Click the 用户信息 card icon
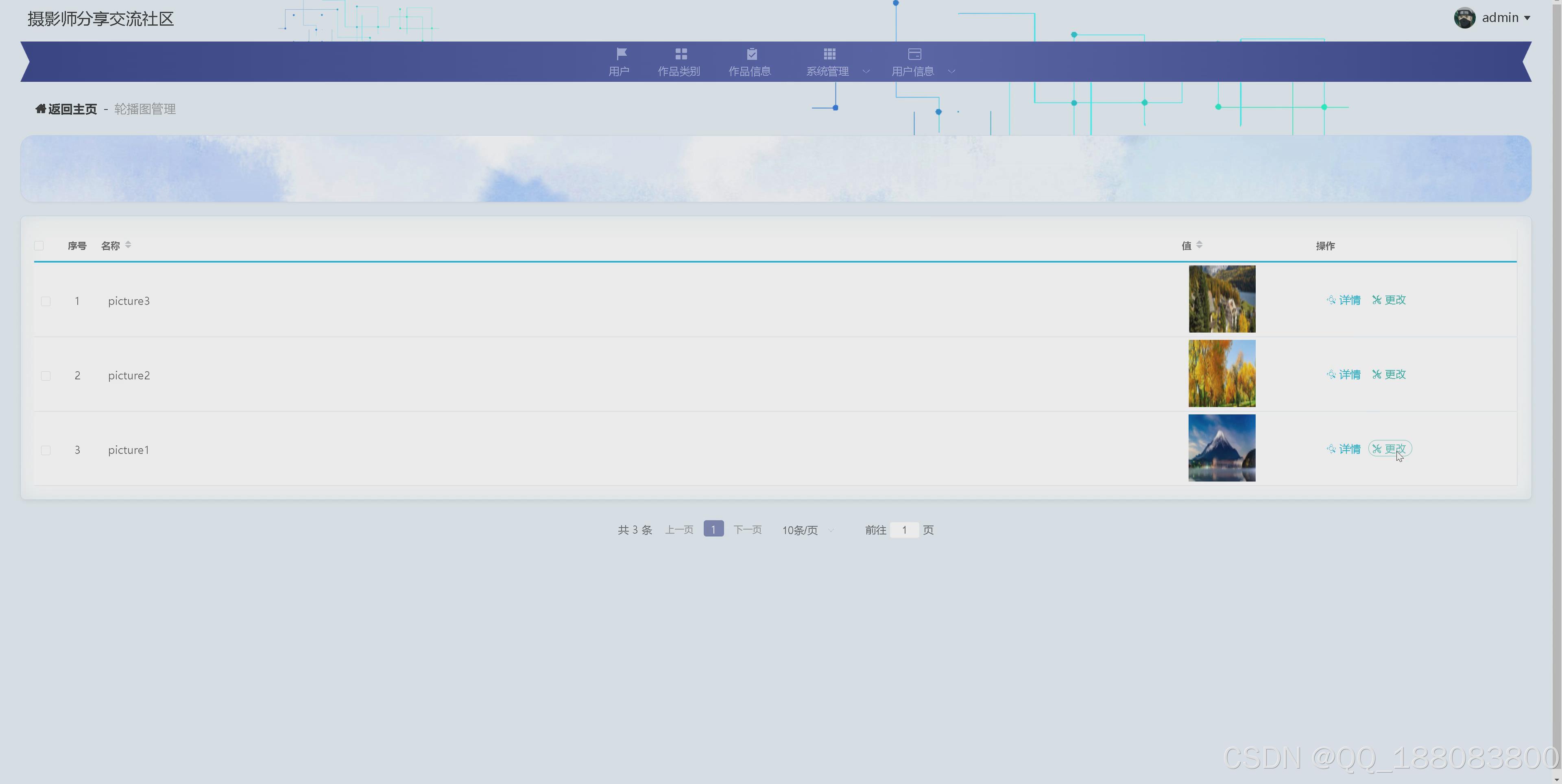 click(x=914, y=53)
